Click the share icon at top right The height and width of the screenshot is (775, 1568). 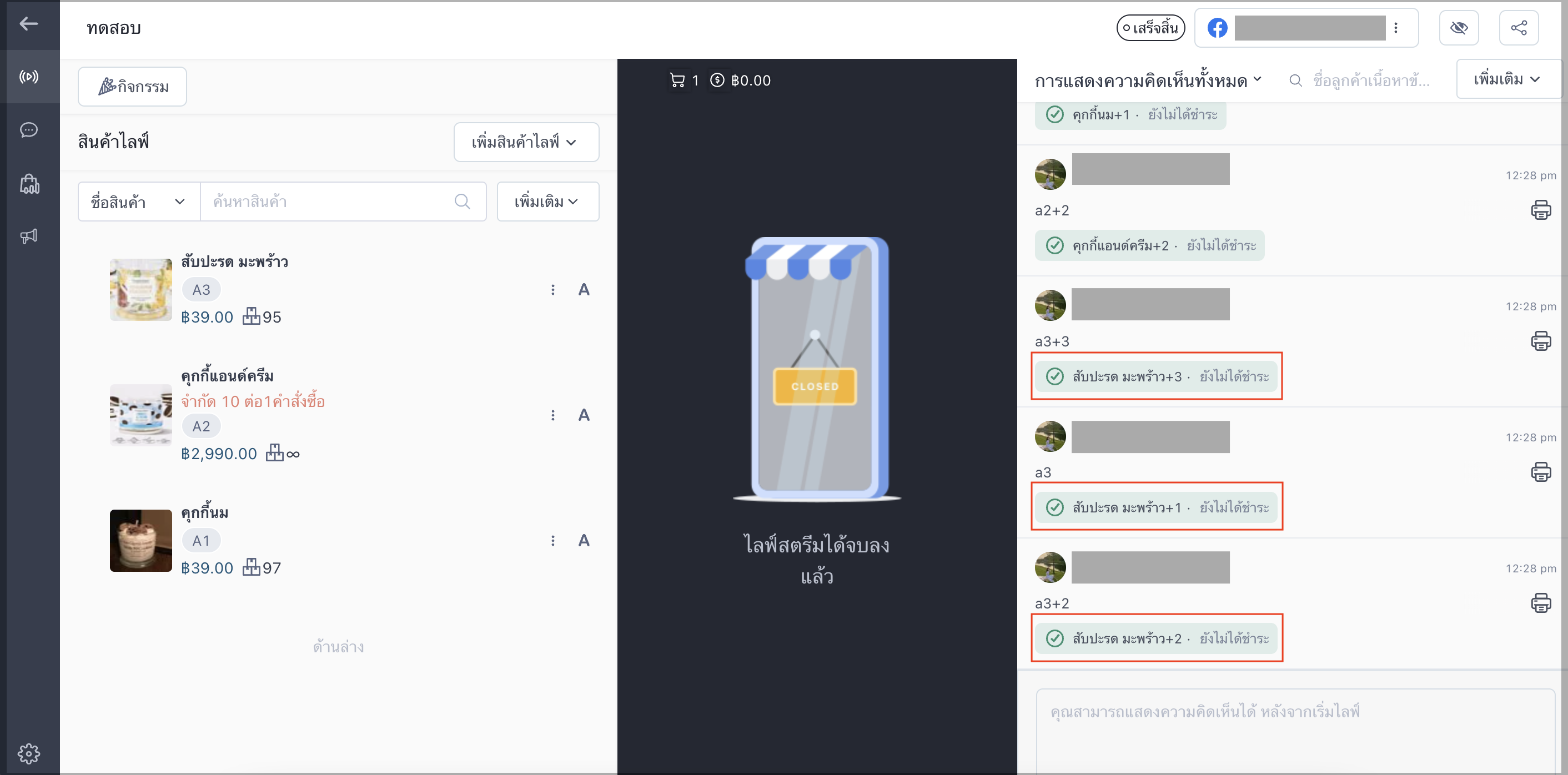coord(1519,27)
